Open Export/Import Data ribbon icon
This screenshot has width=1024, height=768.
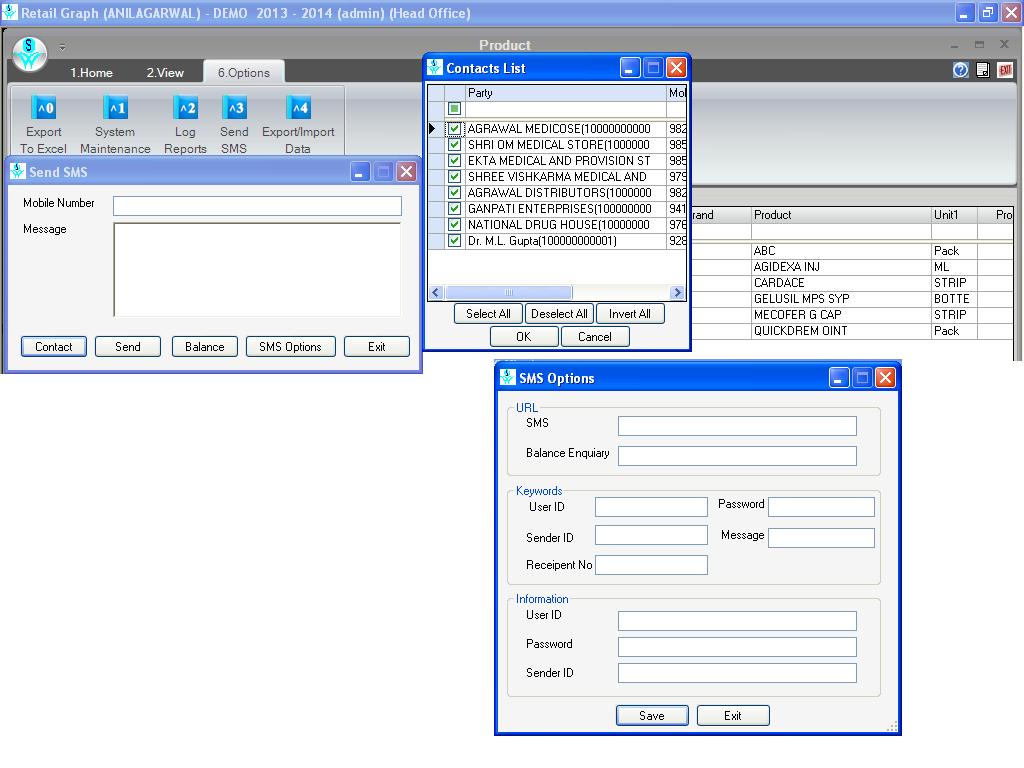pos(298,108)
